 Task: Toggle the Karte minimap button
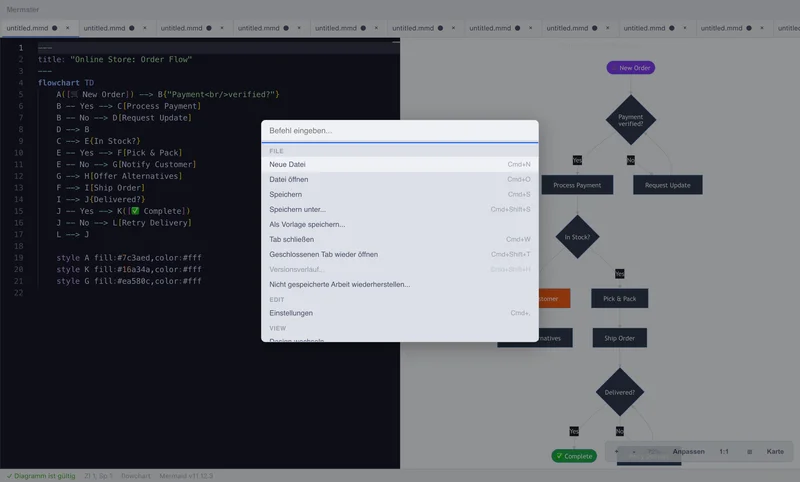[775, 451]
